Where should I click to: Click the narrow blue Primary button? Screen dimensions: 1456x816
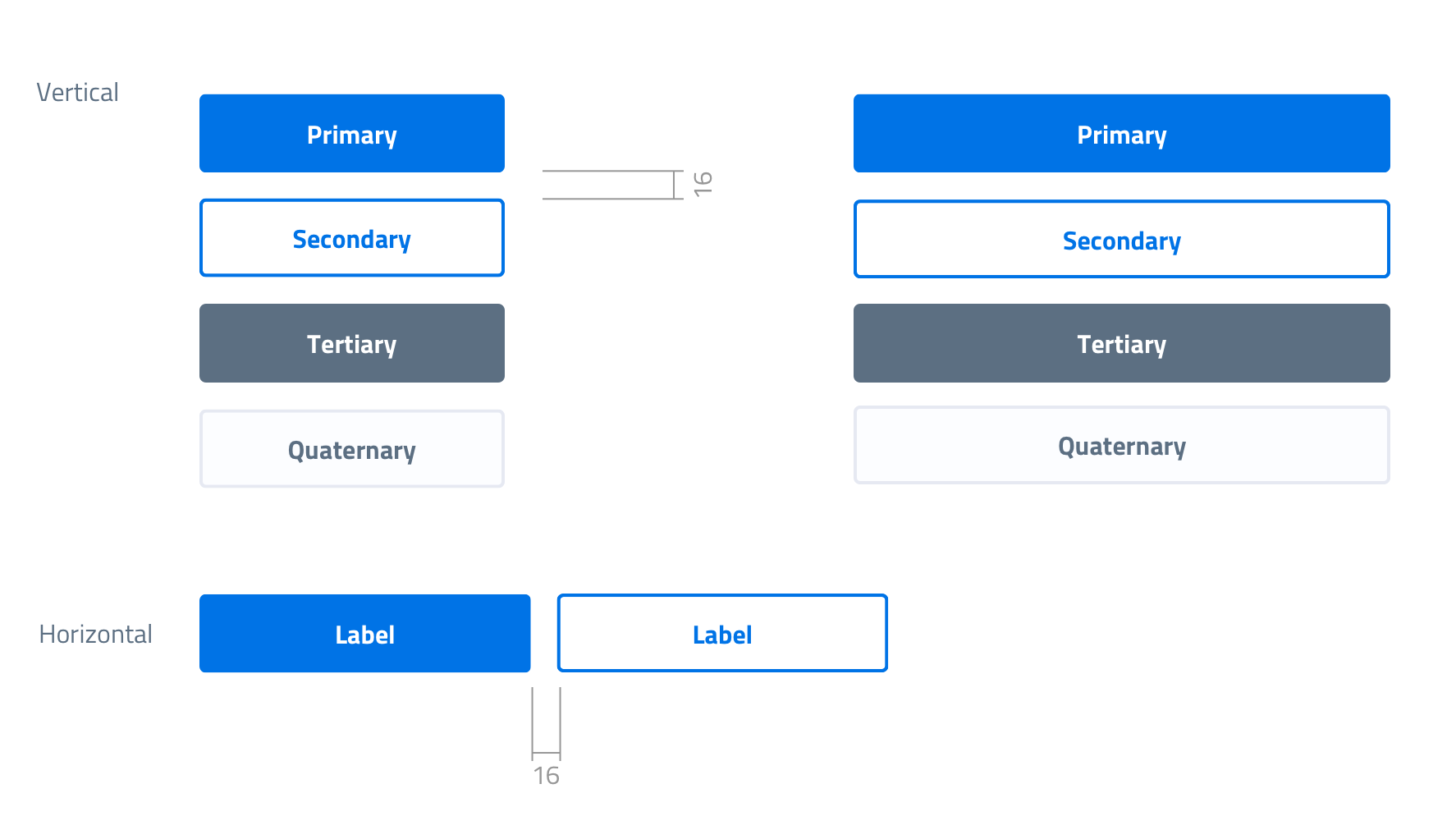(x=351, y=134)
